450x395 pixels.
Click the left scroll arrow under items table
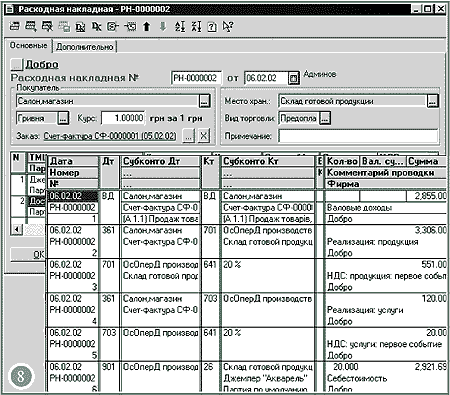pyautogui.click(x=17, y=229)
